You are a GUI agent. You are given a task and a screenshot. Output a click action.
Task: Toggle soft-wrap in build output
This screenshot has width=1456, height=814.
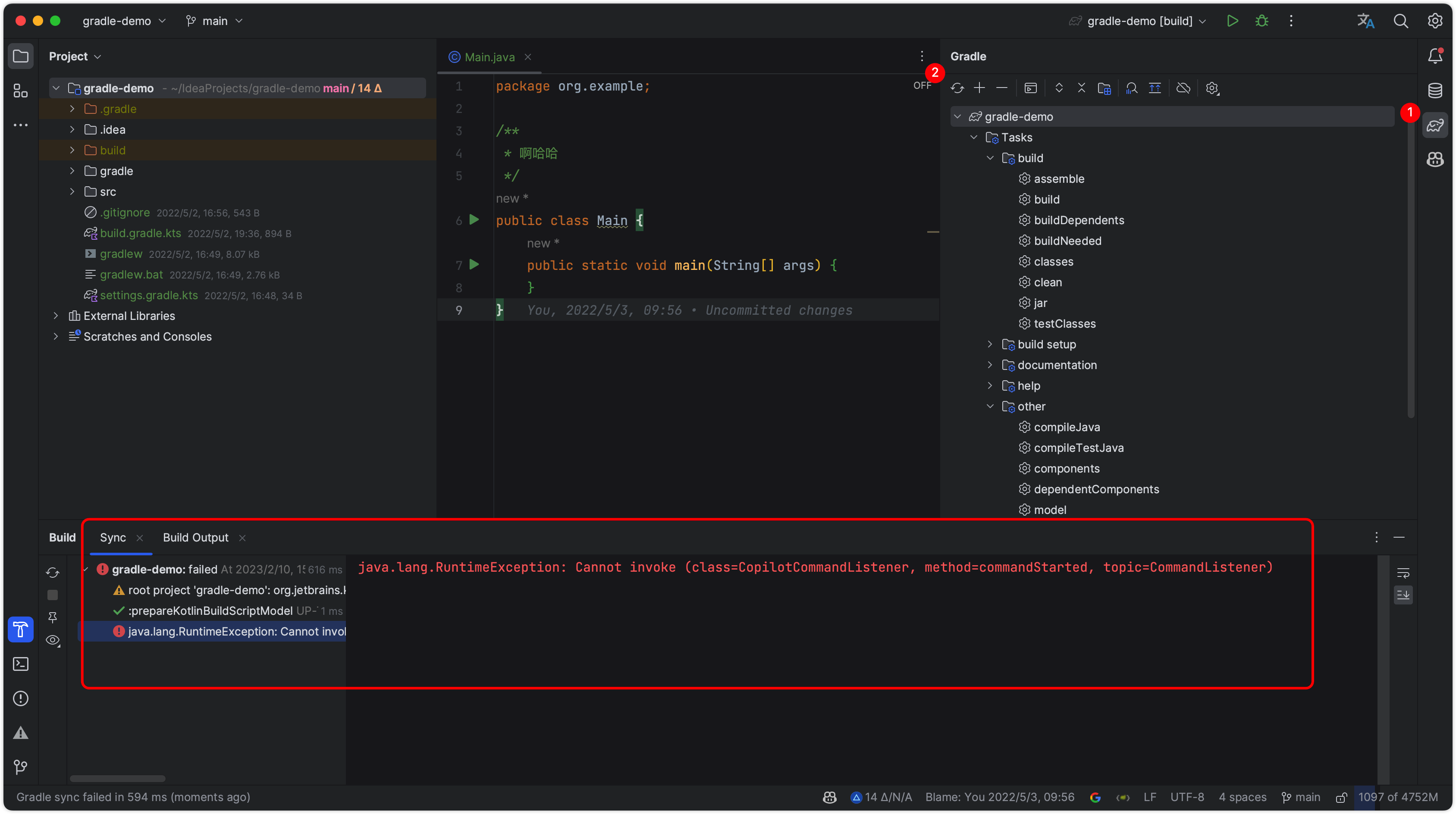tap(1403, 573)
